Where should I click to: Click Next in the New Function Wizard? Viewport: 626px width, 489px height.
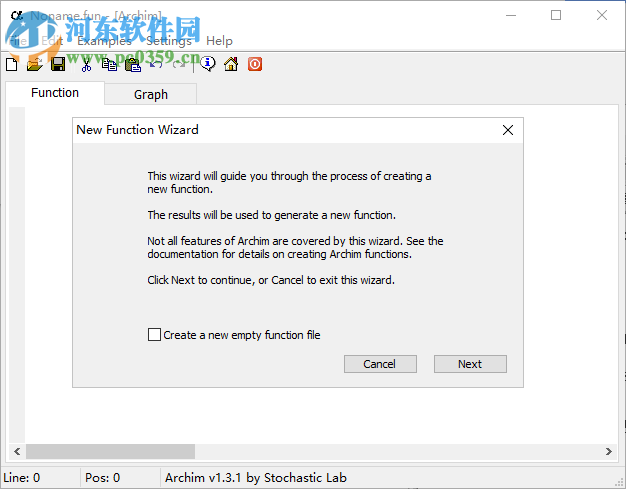[470, 364]
